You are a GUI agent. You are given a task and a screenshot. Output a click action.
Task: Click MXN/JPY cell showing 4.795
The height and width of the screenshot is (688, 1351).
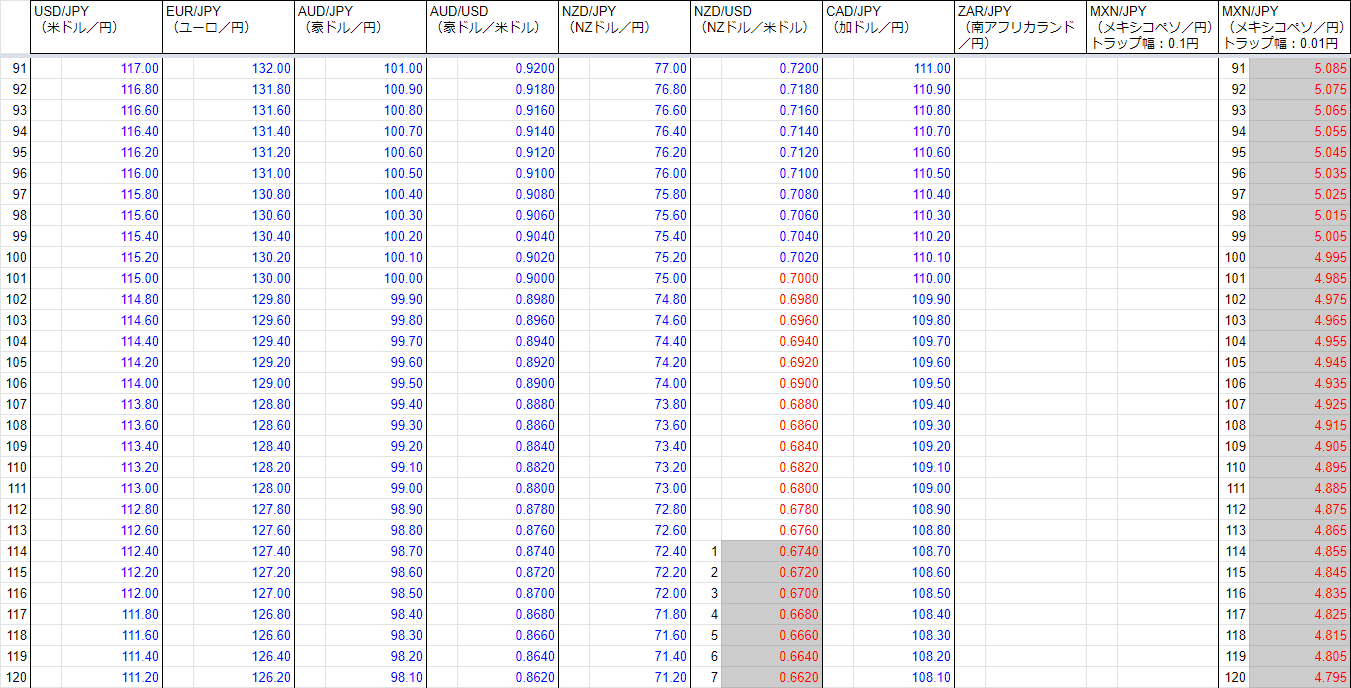1299,677
